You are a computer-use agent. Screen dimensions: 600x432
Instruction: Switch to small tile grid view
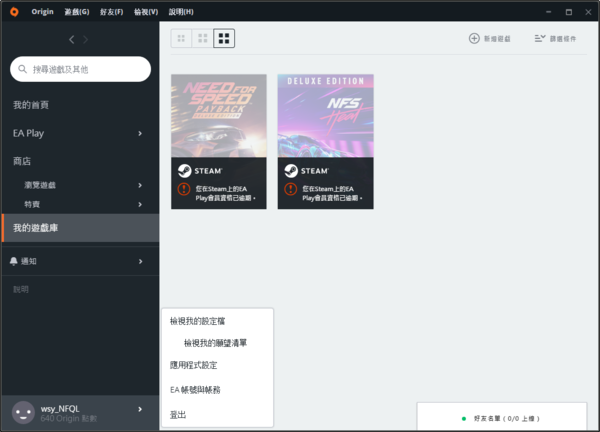click(x=181, y=38)
